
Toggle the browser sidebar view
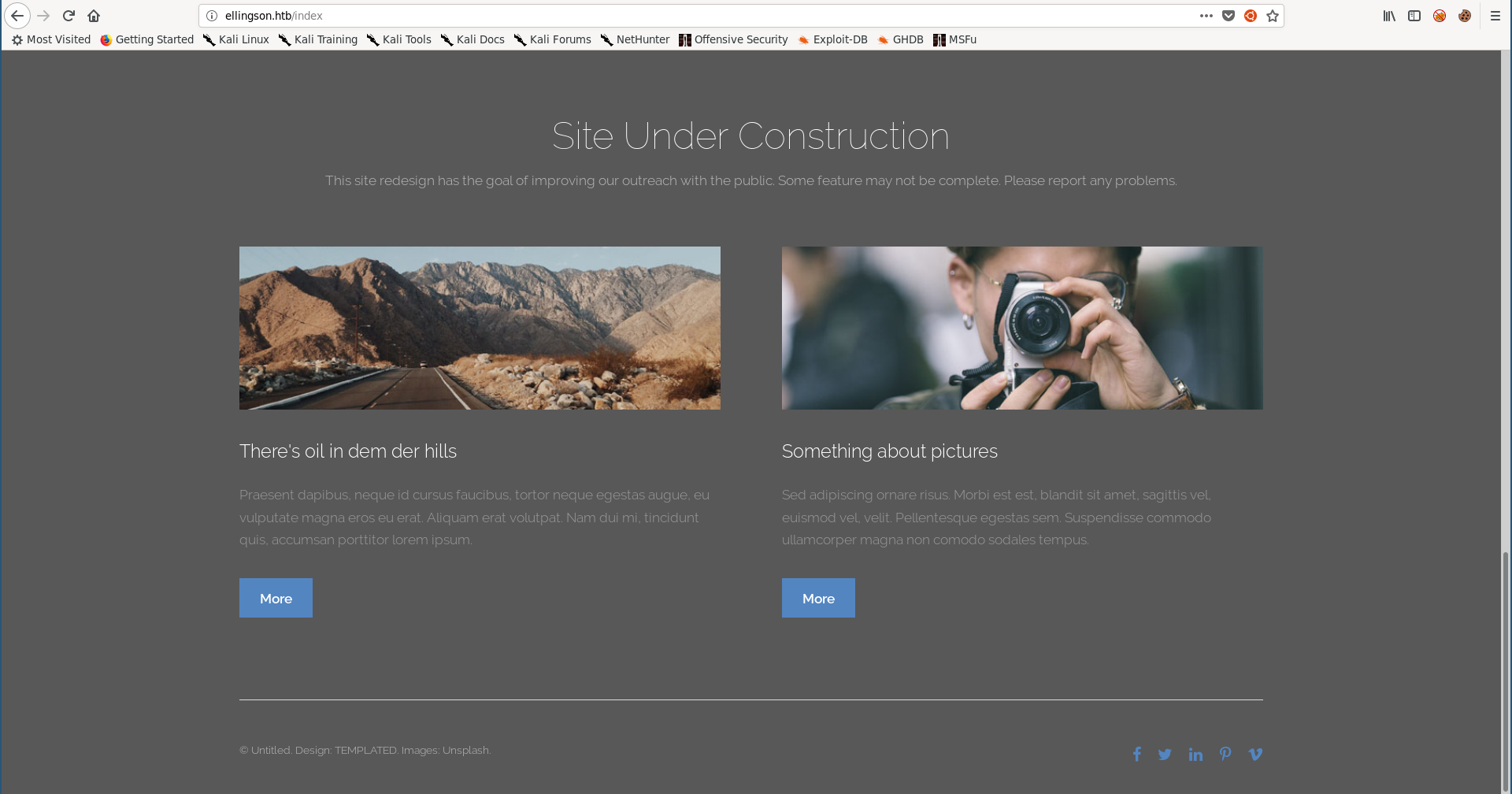point(1414,16)
